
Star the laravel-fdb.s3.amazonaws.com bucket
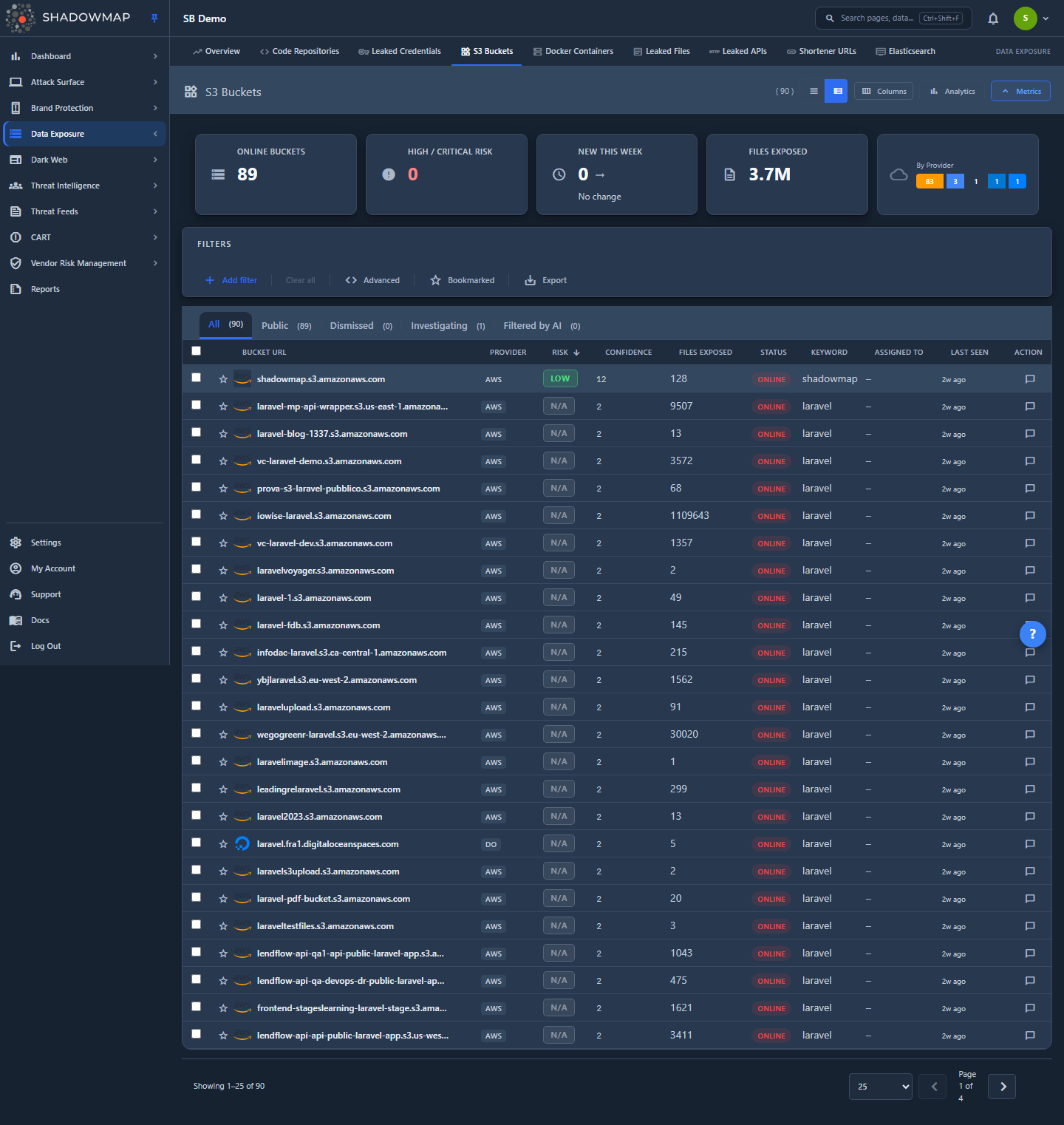[x=223, y=625]
